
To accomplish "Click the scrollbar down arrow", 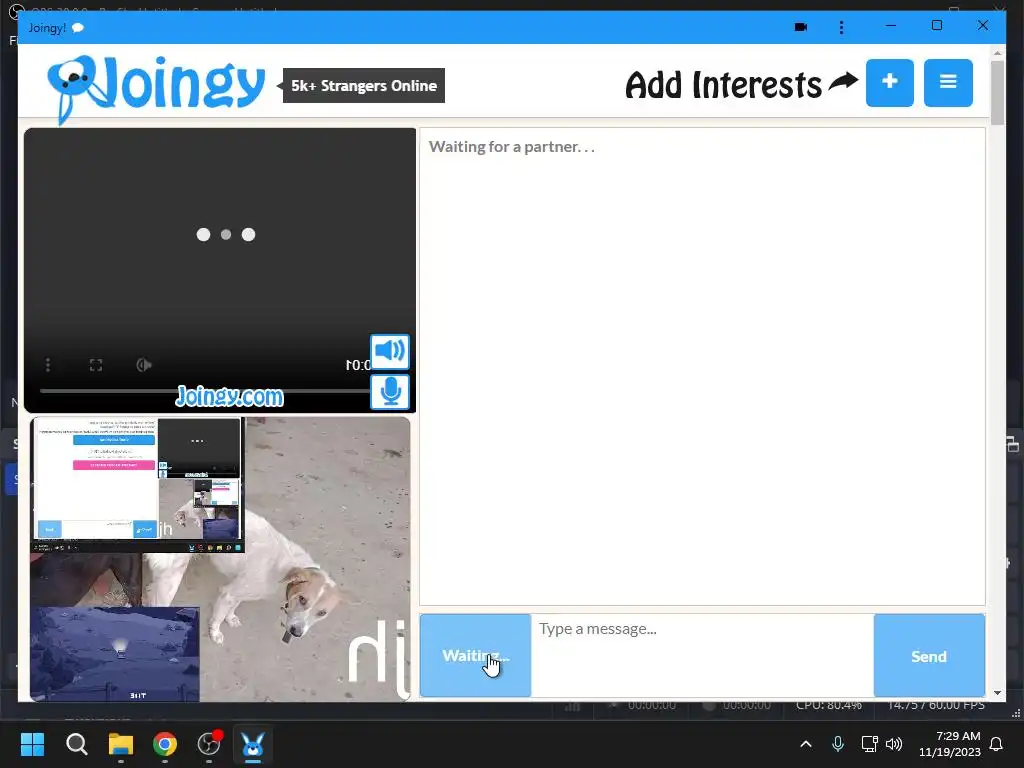I will 997,693.
